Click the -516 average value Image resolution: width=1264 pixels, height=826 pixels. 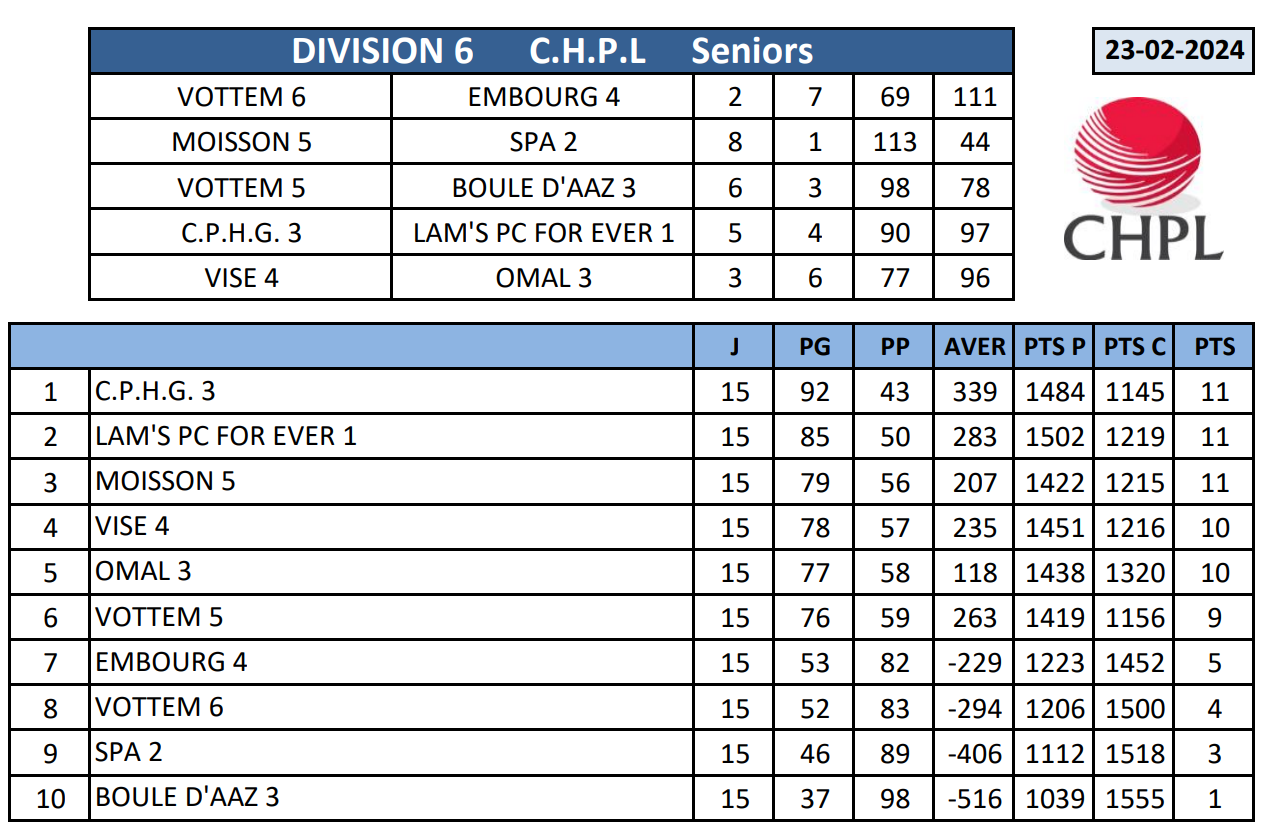click(x=974, y=799)
